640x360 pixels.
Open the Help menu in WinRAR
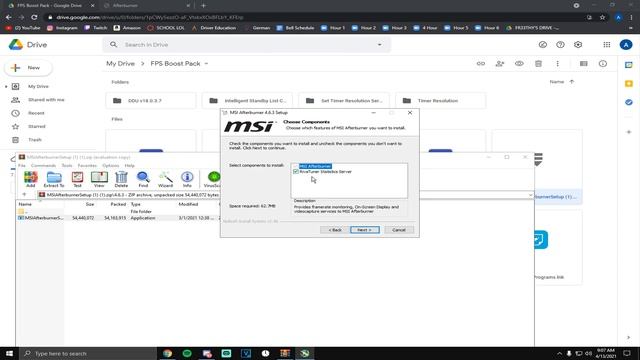point(129,165)
